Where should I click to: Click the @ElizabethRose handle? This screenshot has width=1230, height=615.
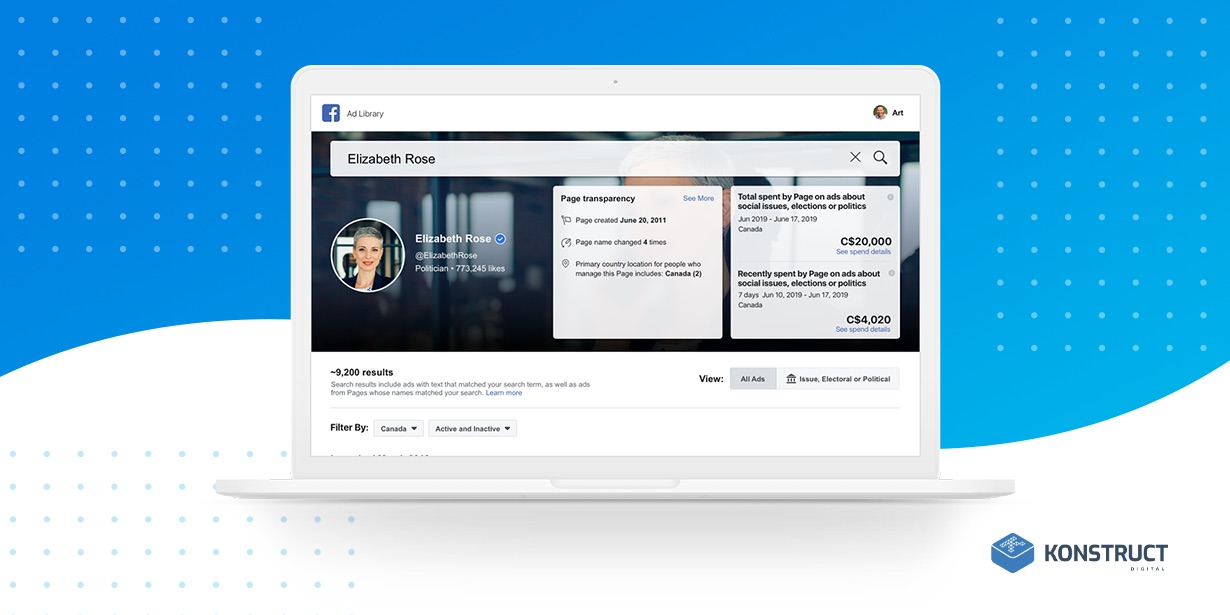coord(446,256)
